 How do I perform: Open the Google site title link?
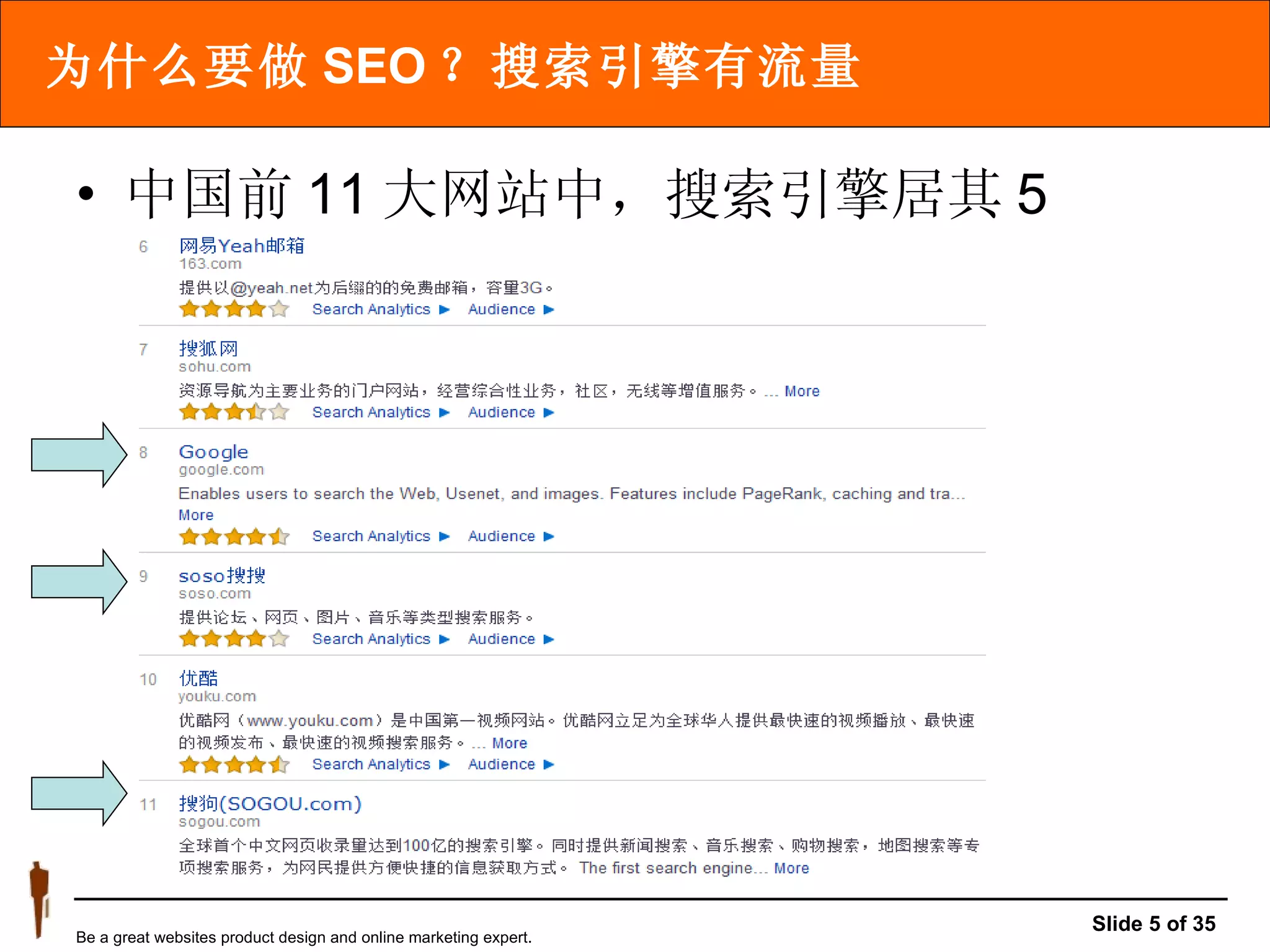tap(213, 452)
